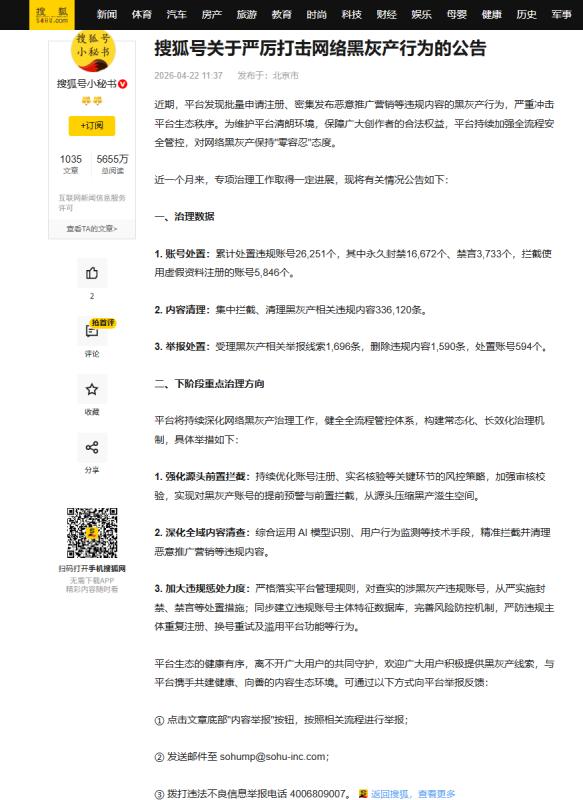Click the 评论 label under comment icon

tap(92, 354)
